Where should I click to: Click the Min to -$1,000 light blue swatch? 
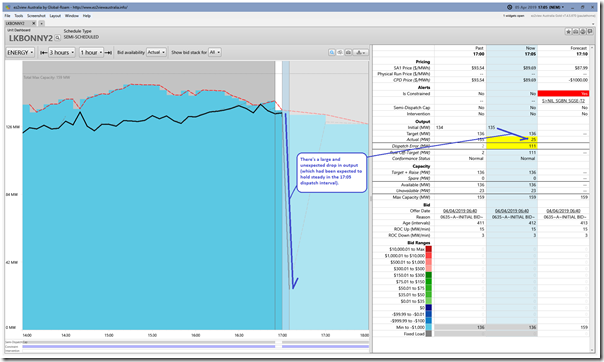[x=428, y=327]
